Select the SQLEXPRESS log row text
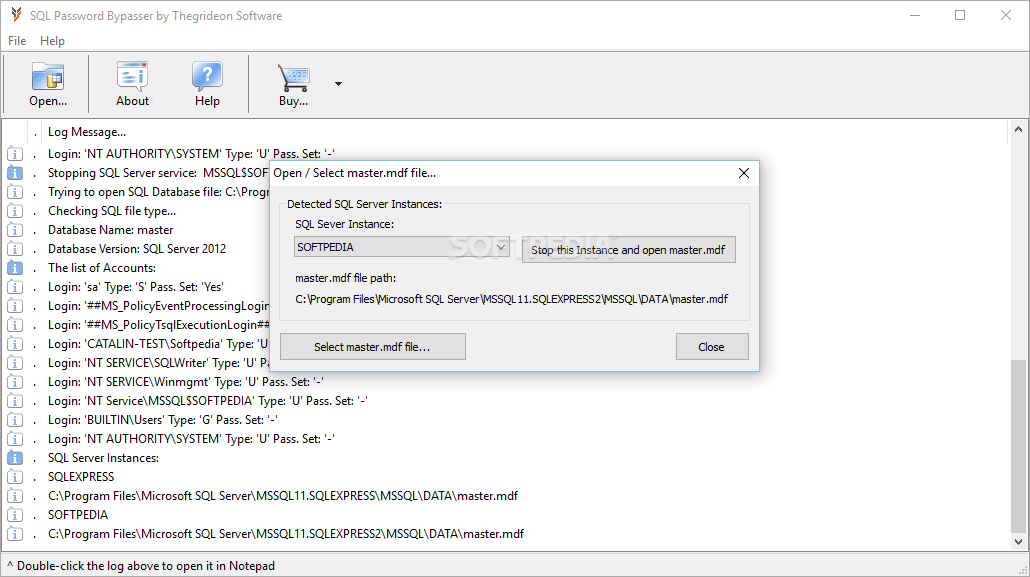 pos(81,477)
